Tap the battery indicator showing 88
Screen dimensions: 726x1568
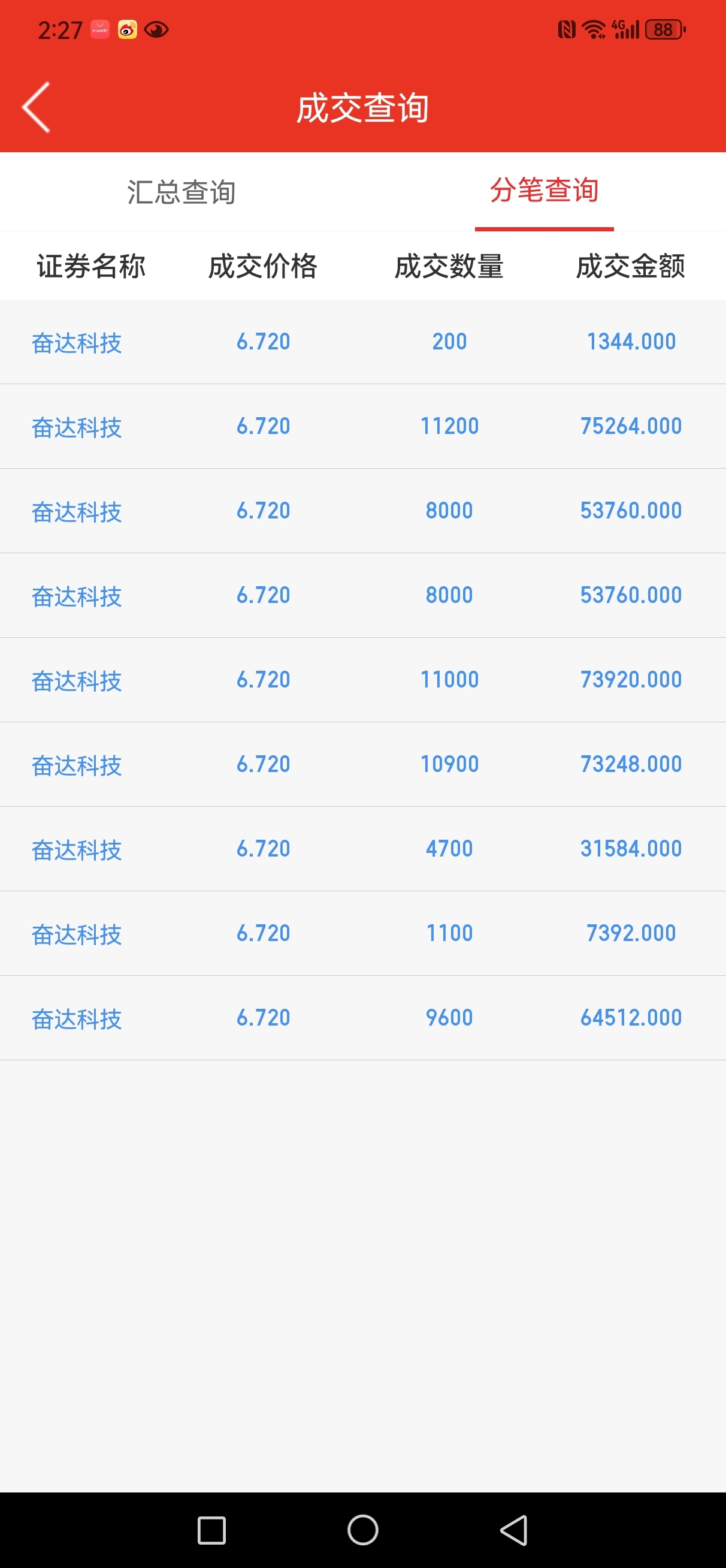(x=665, y=29)
